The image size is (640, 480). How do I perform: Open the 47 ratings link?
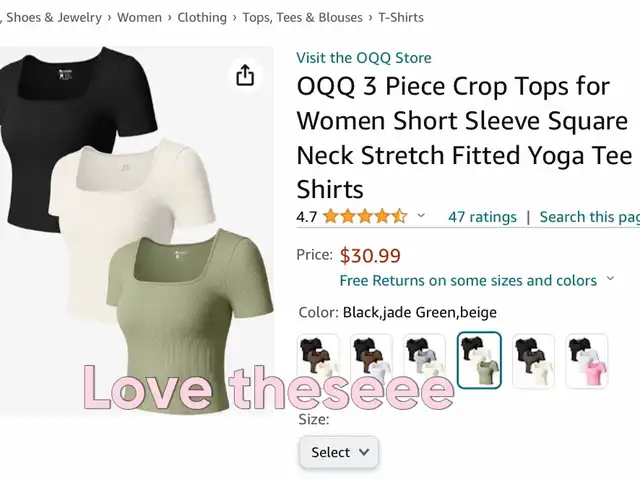(482, 217)
